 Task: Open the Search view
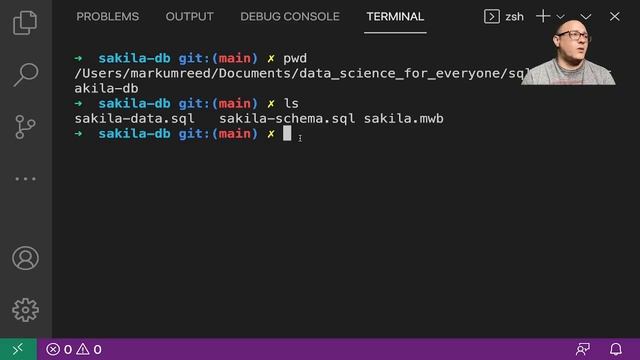tap(25, 75)
